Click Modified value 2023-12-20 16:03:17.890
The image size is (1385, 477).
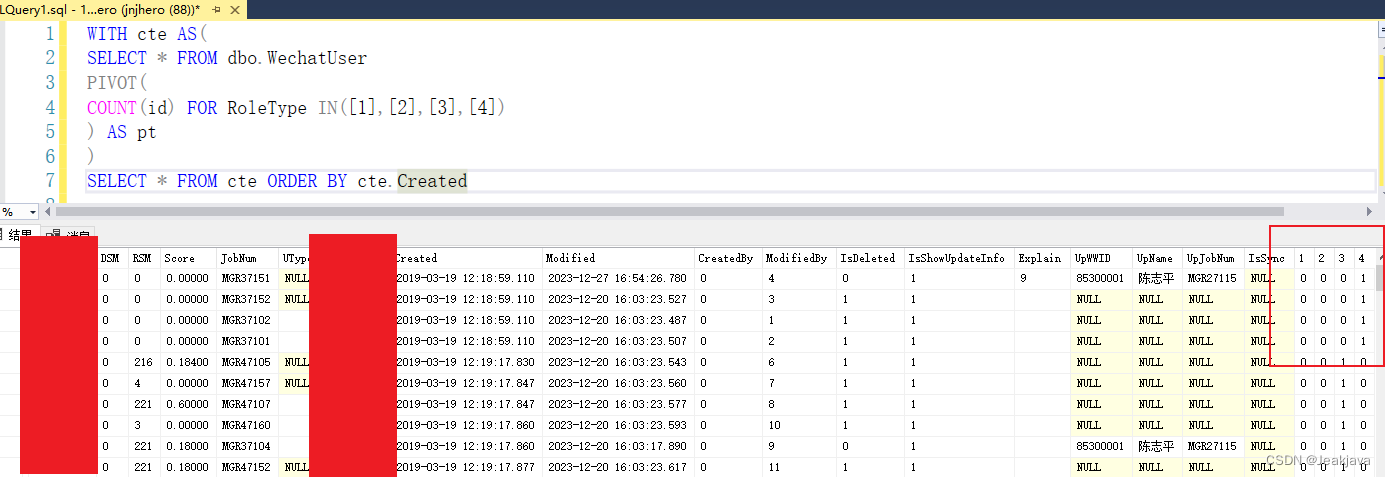point(618,446)
